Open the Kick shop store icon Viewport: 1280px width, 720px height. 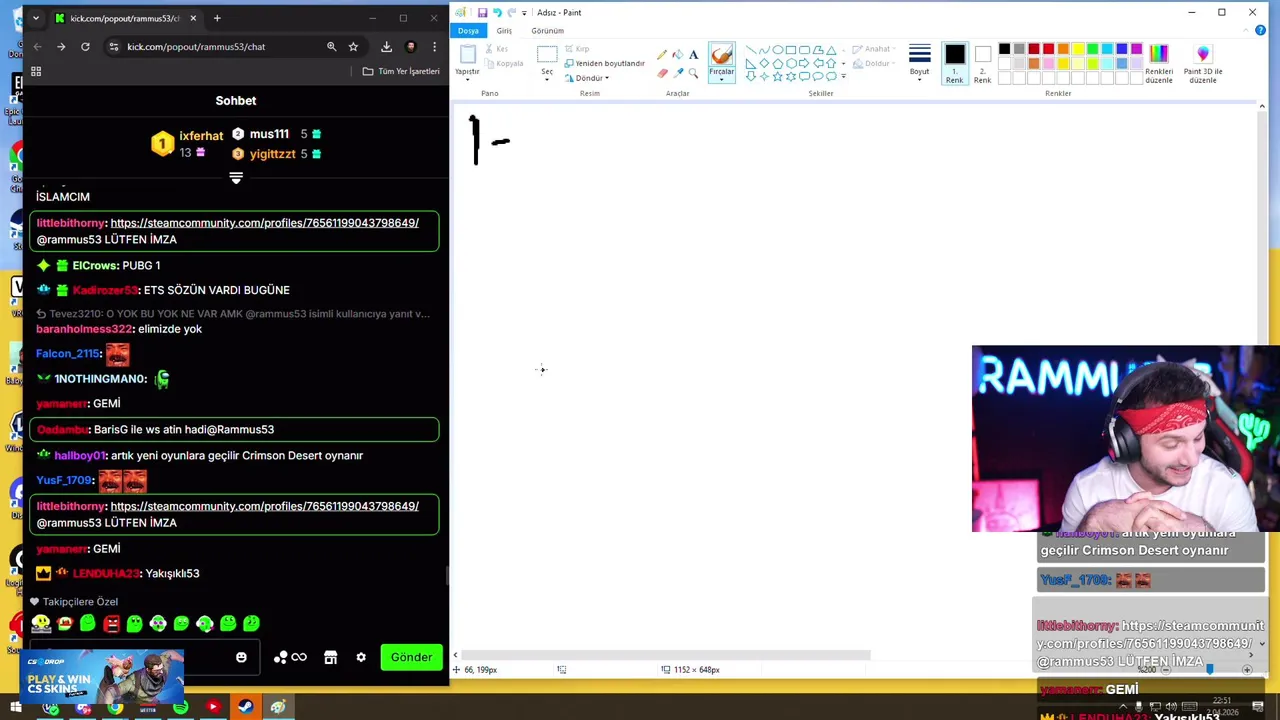click(330, 657)
